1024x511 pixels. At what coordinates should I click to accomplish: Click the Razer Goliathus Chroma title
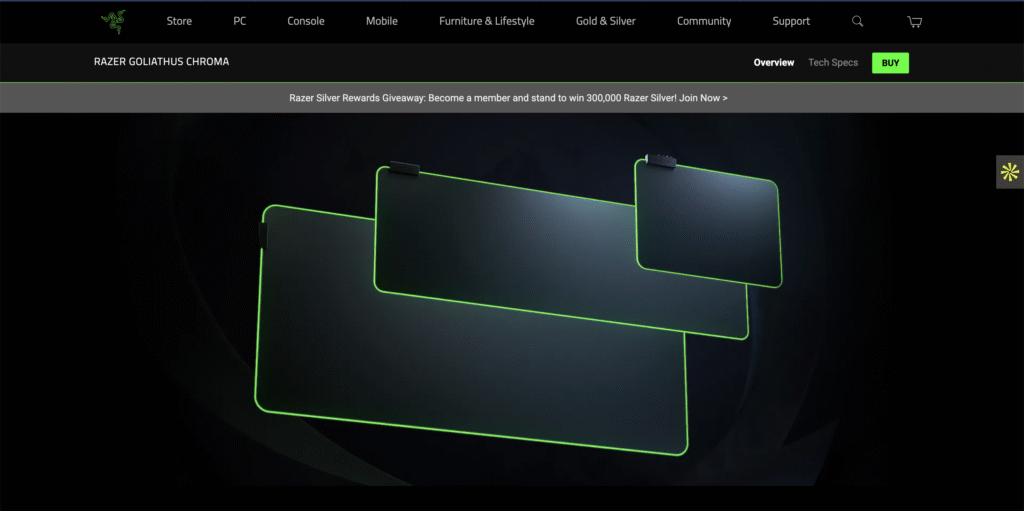pos(161,62)
